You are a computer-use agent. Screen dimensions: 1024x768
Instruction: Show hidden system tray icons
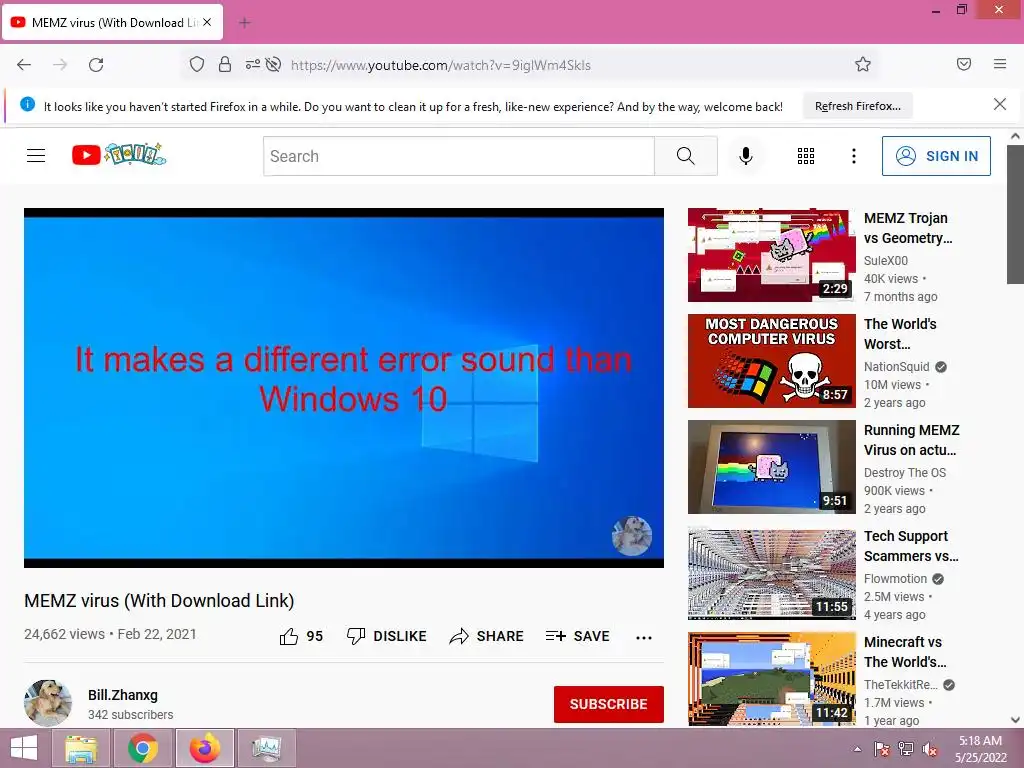857,749
